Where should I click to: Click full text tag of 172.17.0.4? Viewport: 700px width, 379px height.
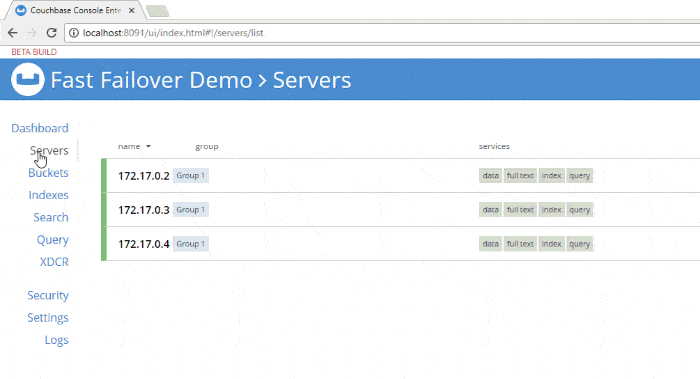point(520,244)
